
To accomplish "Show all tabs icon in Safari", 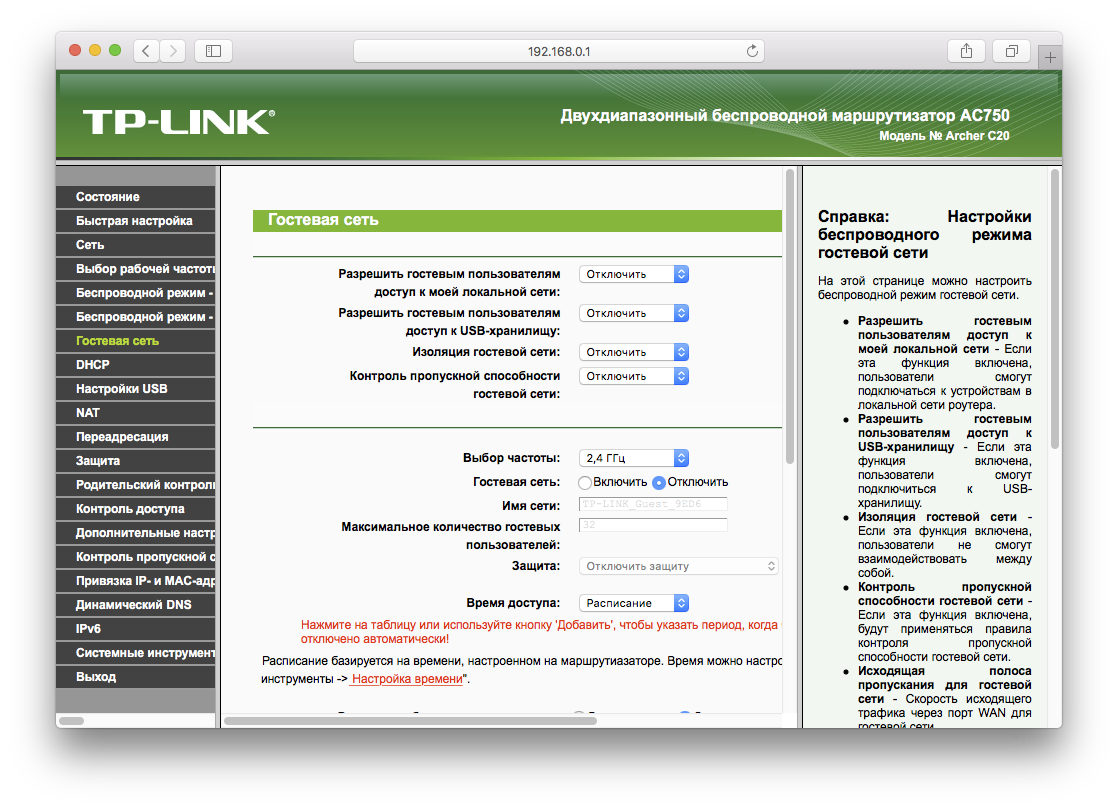I will (1012, 51).
